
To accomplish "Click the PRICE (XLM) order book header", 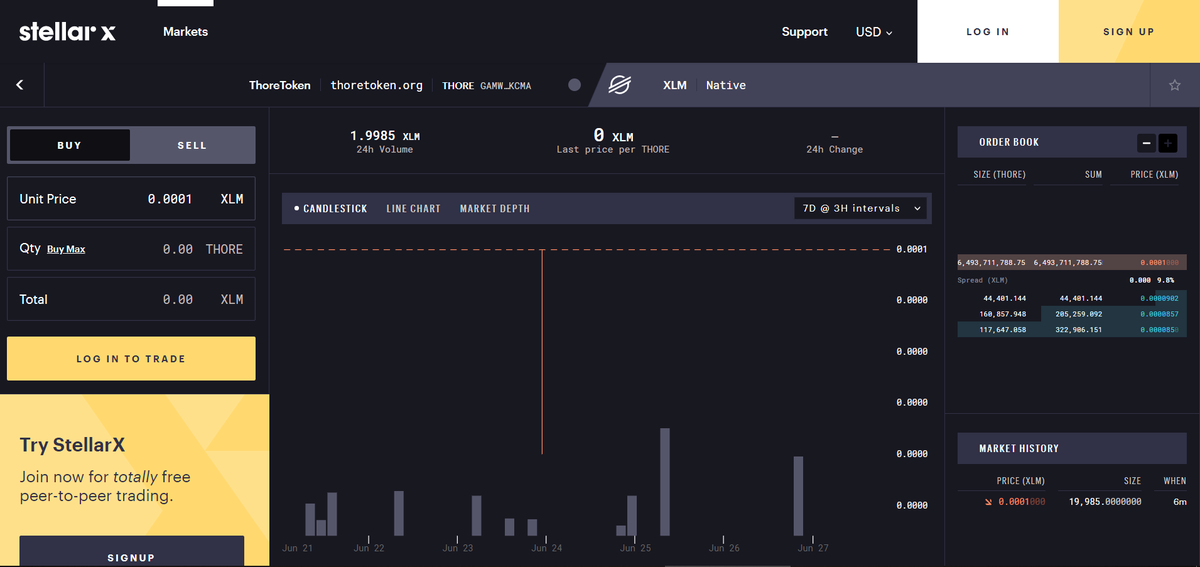I will pyautogui.click(x=1154, y=175).
